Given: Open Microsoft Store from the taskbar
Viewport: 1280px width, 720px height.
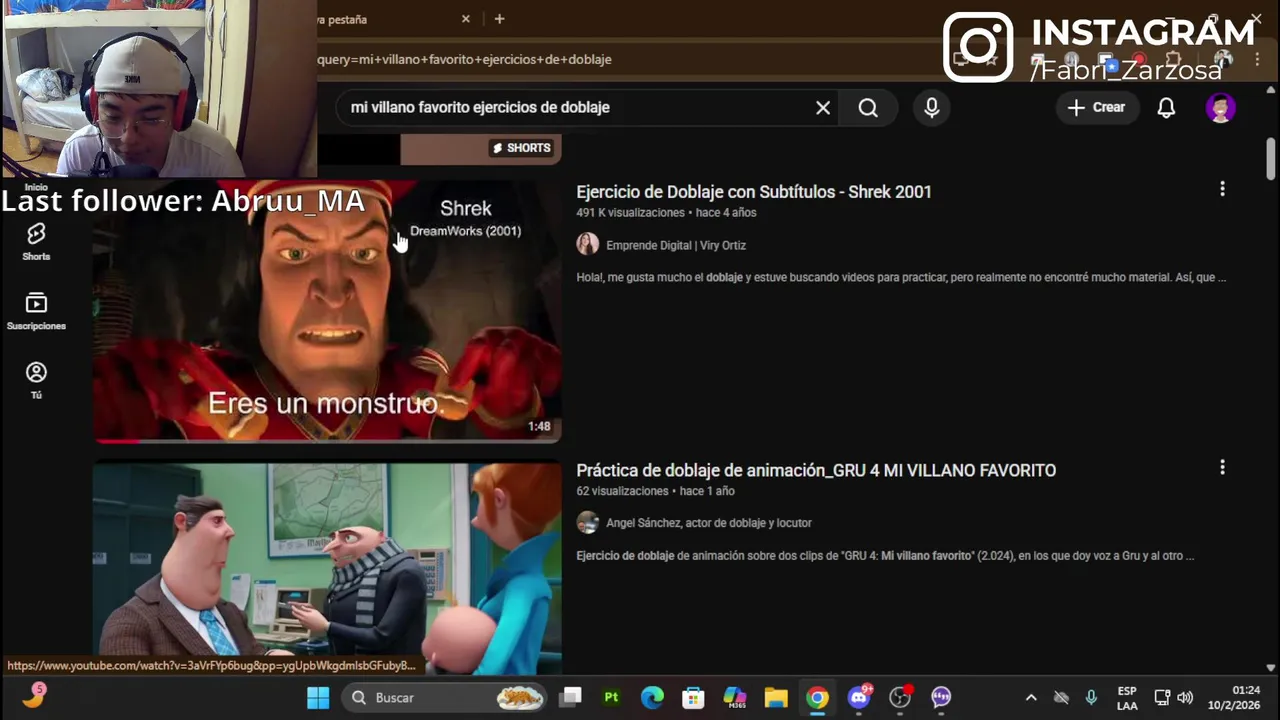Looking at the screenshot, I should coord(693,697).
